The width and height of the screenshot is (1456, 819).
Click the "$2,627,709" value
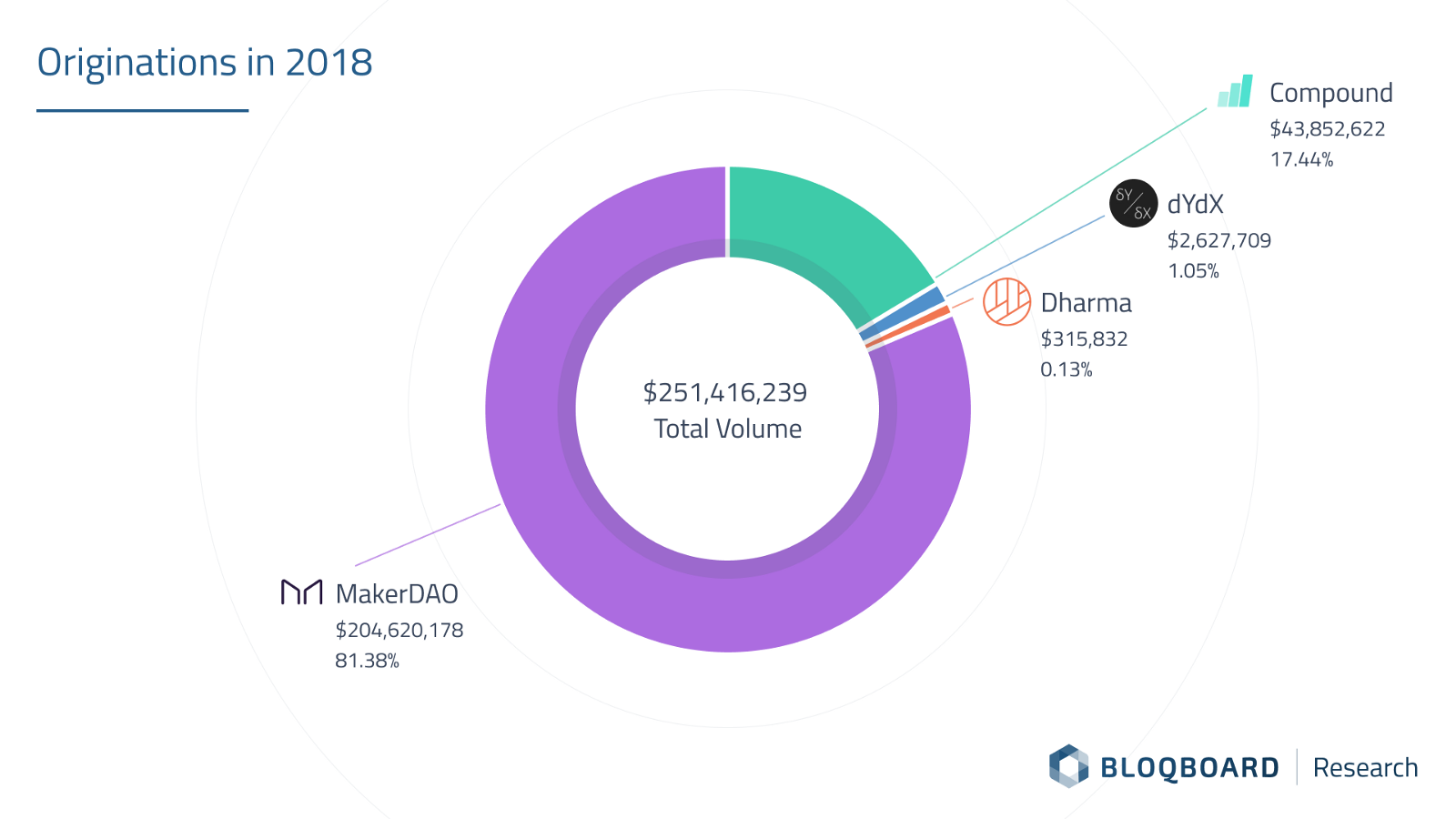click(1219, 240)
